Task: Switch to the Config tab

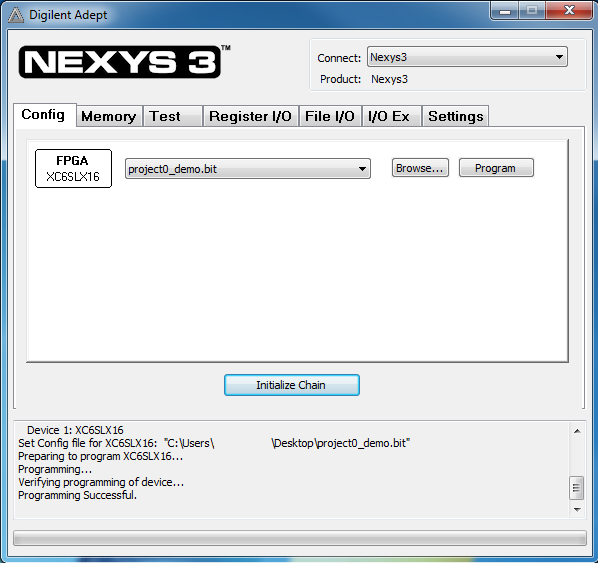Action: point(44,114)
